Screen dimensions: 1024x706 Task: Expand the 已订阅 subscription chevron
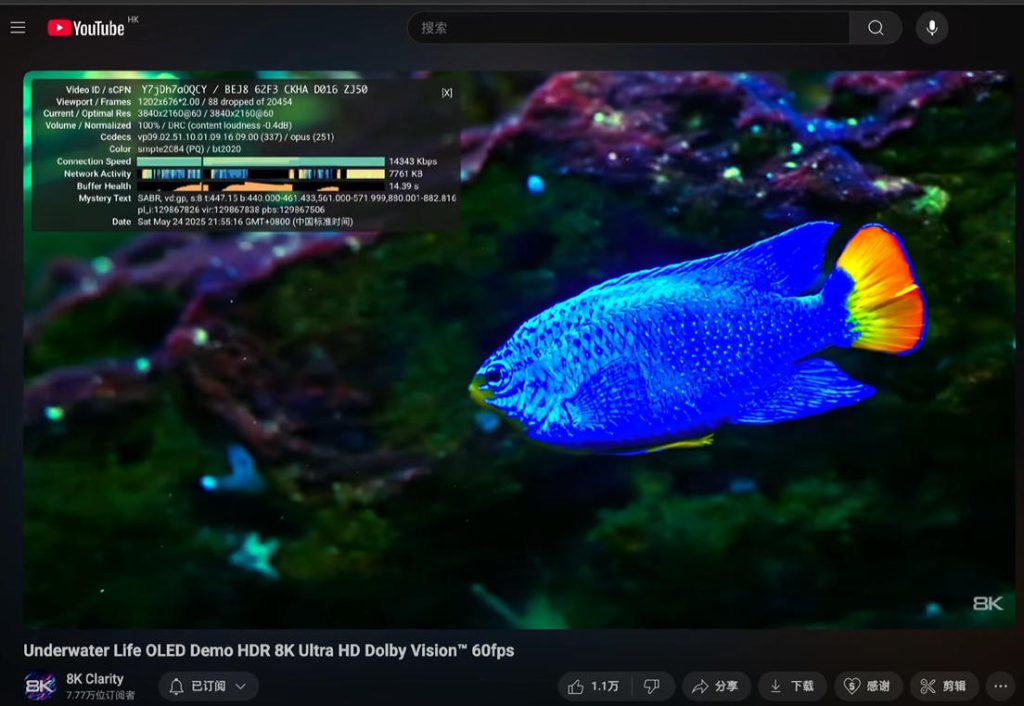click(241, 686)
